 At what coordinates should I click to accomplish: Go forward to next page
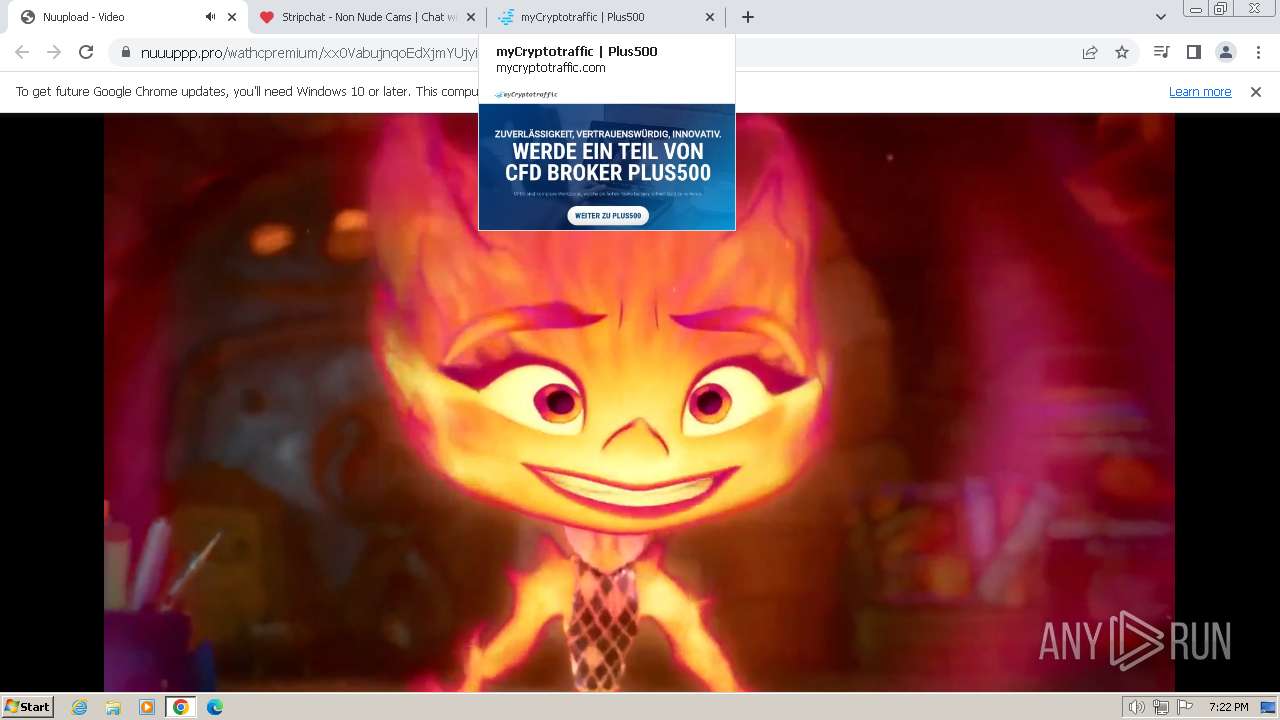[54, 52]
